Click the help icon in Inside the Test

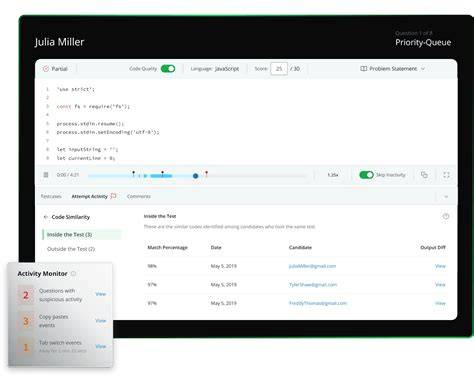tap(446, 216)
